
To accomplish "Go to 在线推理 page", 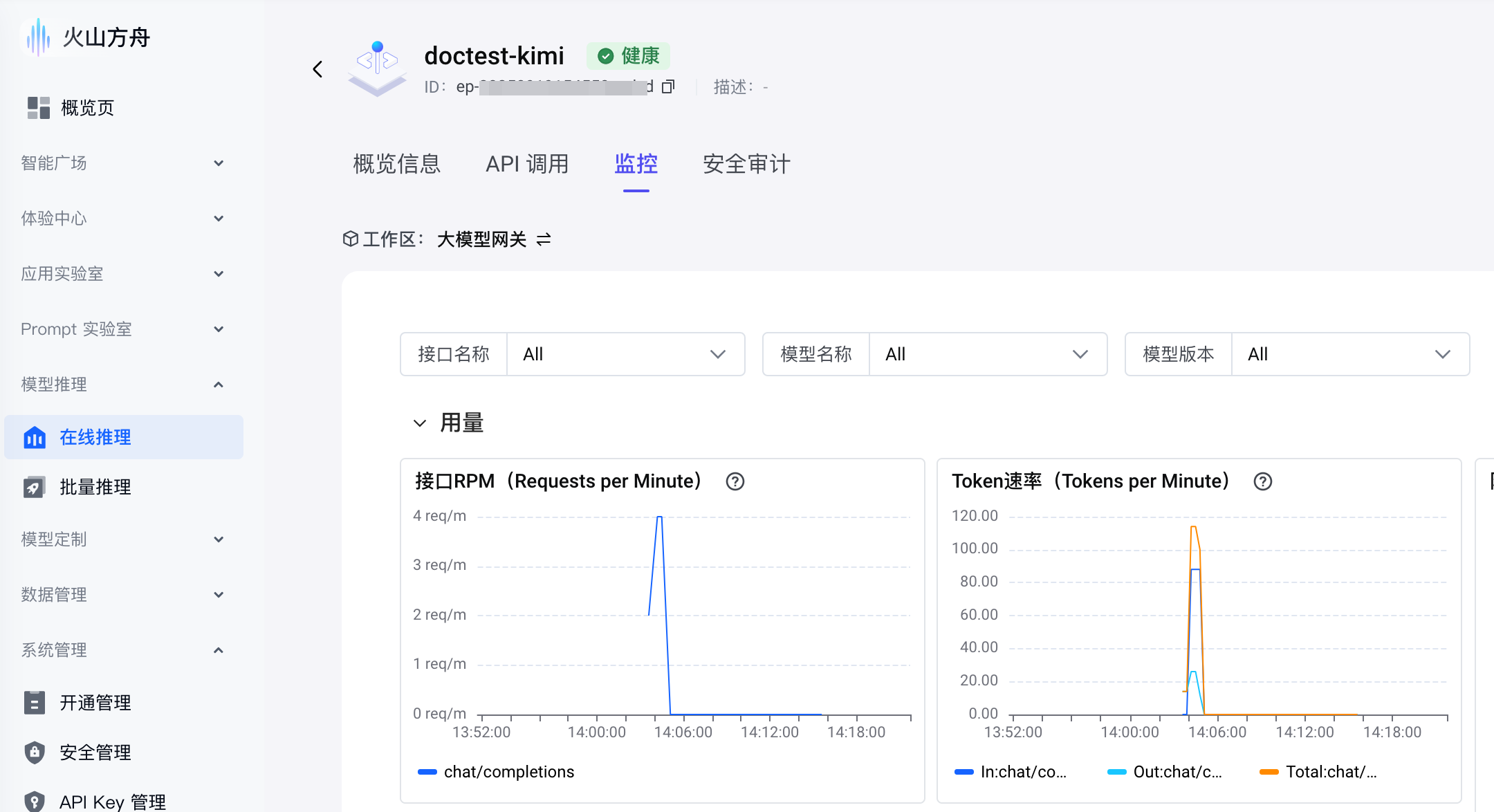I will [x=124, y=437].
